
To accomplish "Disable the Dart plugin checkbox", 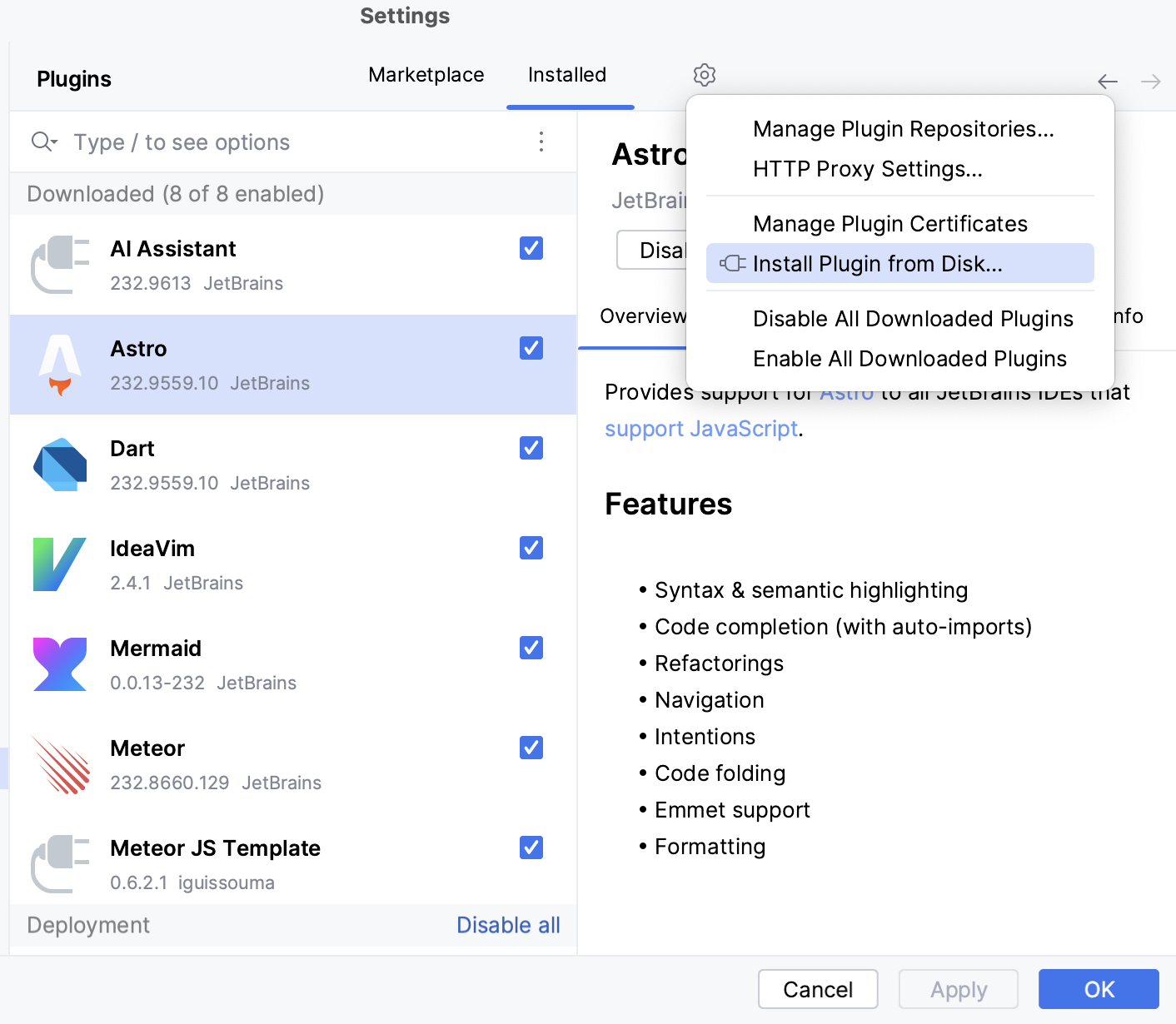I will click(x=531, y=448).
